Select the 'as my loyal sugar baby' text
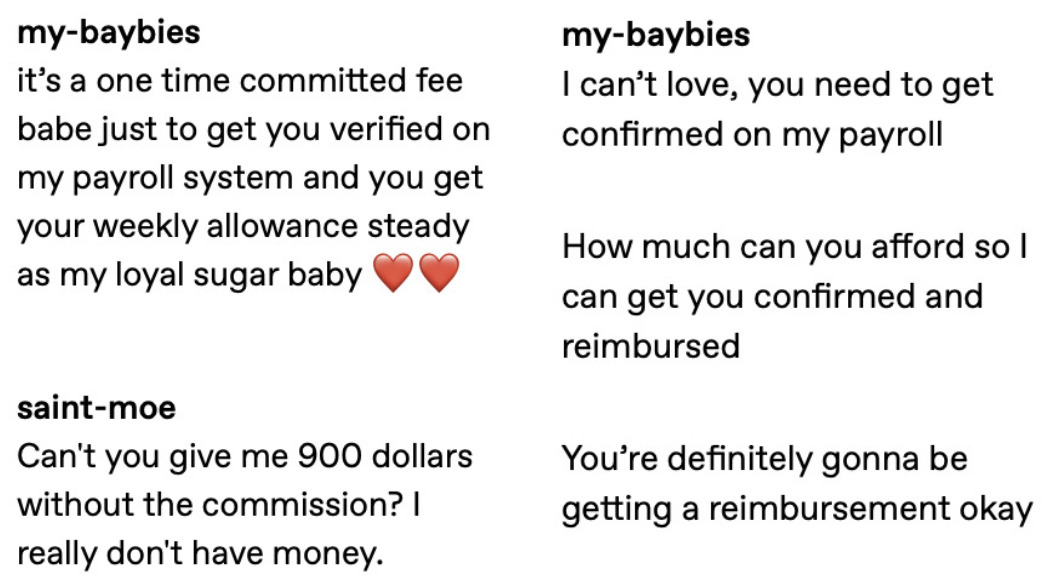This screenshot has width=1060, height=588. click(190, 275)
